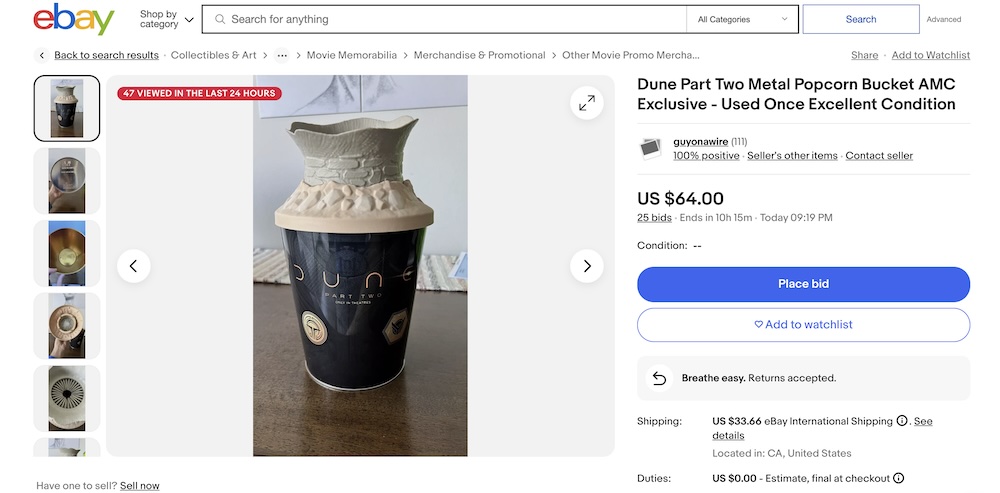Image resolution: width=1000 pixels, height=493 pixels.
Task: Go to next product image
Action: click(x=586, y=266)
